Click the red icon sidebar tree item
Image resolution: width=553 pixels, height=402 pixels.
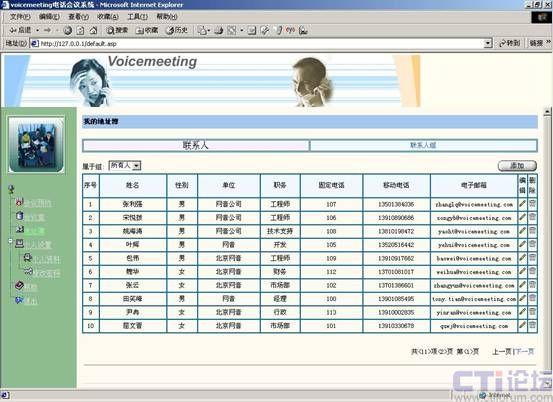click(x=34, y=202)
